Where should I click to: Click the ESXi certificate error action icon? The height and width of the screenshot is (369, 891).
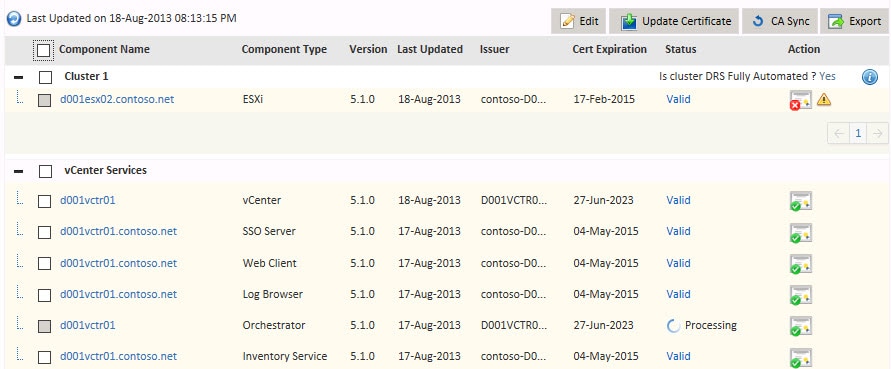(x=801, y=100)
